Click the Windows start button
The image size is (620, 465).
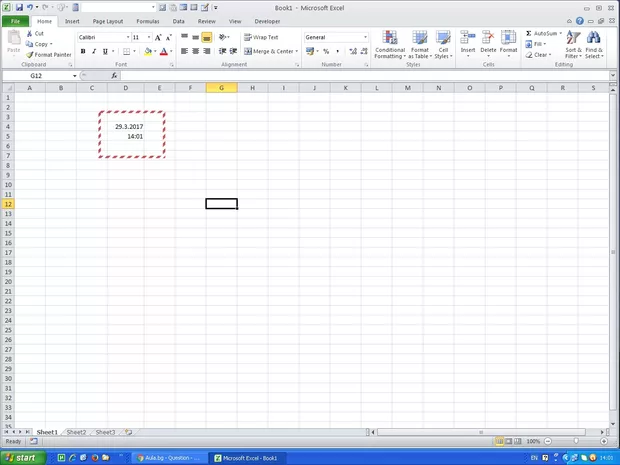coord(21,457)
